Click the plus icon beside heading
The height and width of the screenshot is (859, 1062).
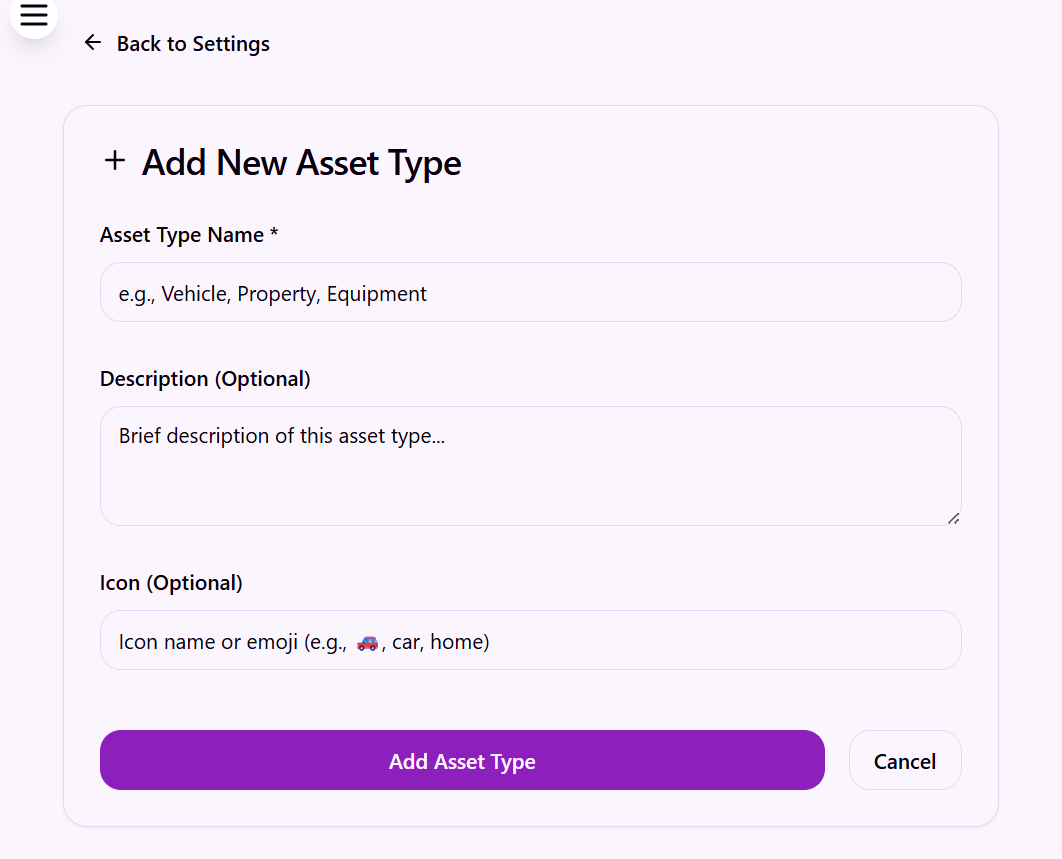point(115,161)
